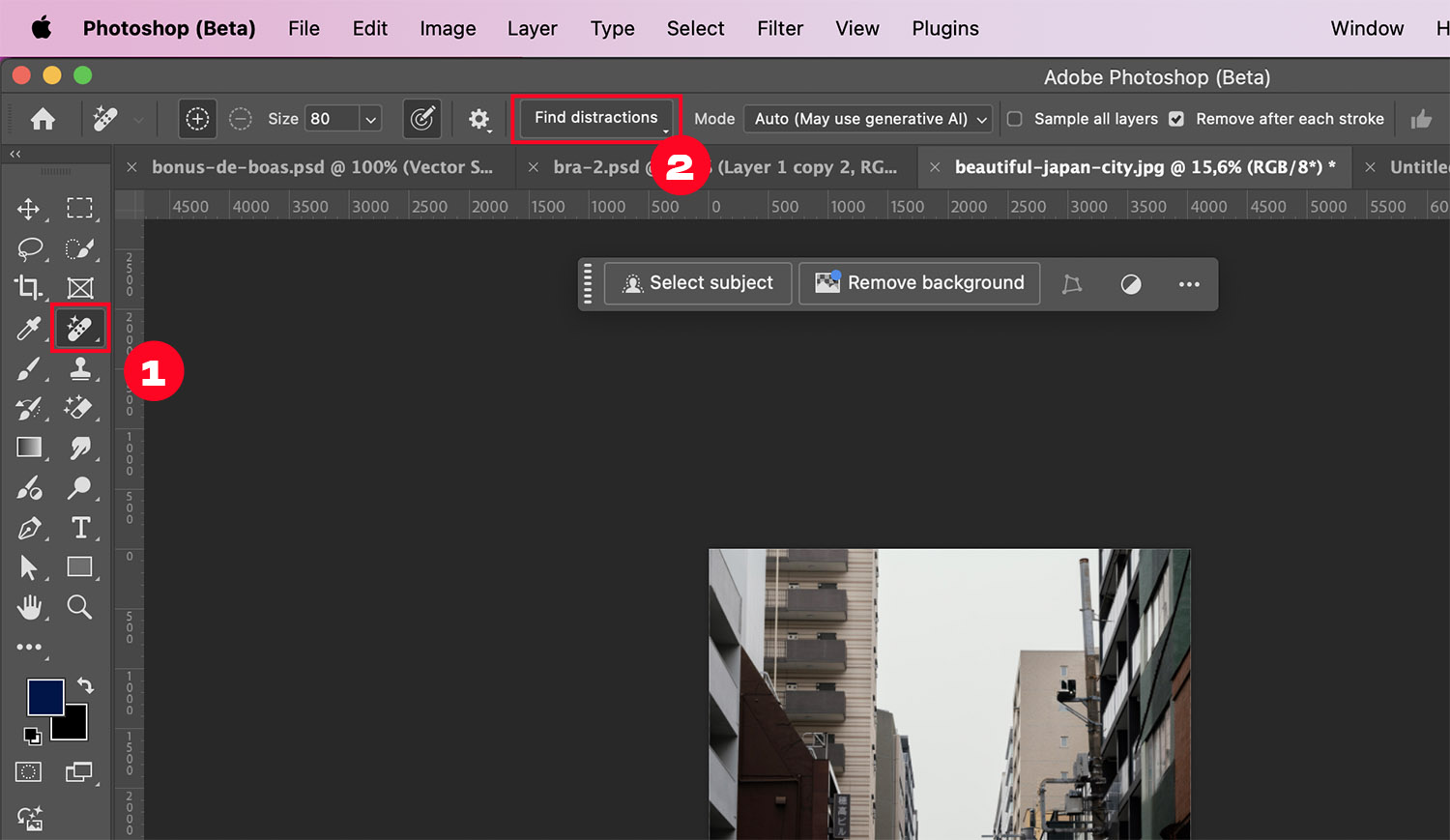Click Select subject in the contextual bar
1450x840 pixels.
pyautogui.click(x=698, y=283)
